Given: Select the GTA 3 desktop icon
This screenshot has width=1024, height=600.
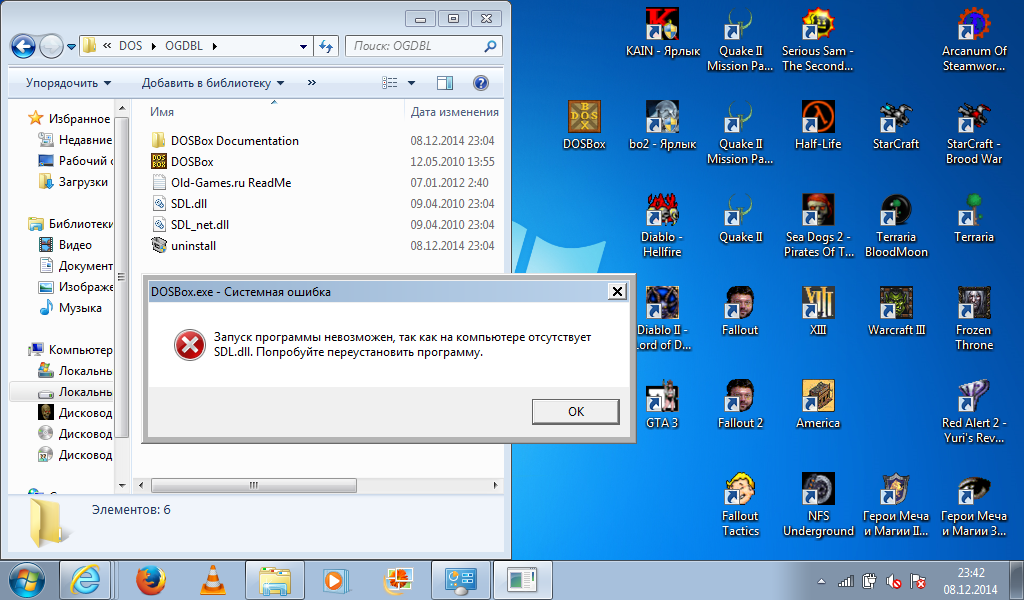Looking at the screenshot, I should click(x=662, y=405).
